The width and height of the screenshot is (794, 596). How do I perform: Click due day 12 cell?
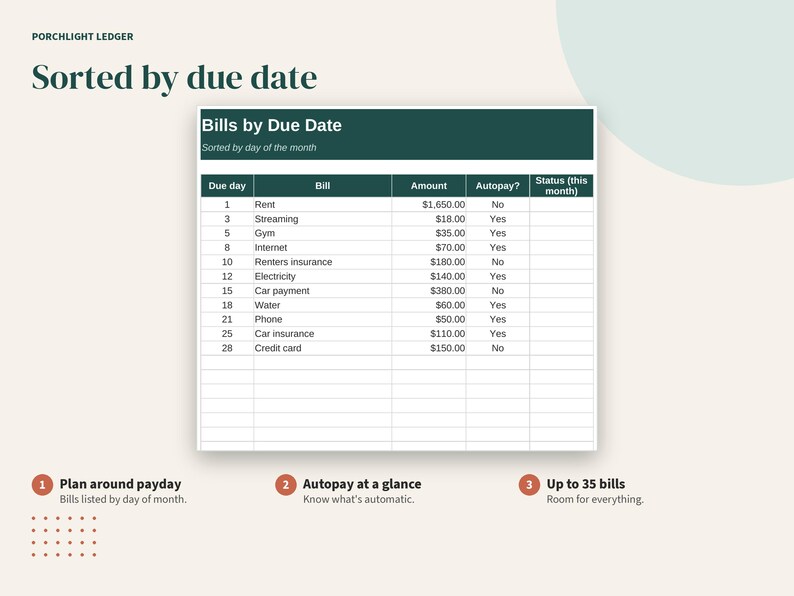pyautogui.click(x=227, y=276)
